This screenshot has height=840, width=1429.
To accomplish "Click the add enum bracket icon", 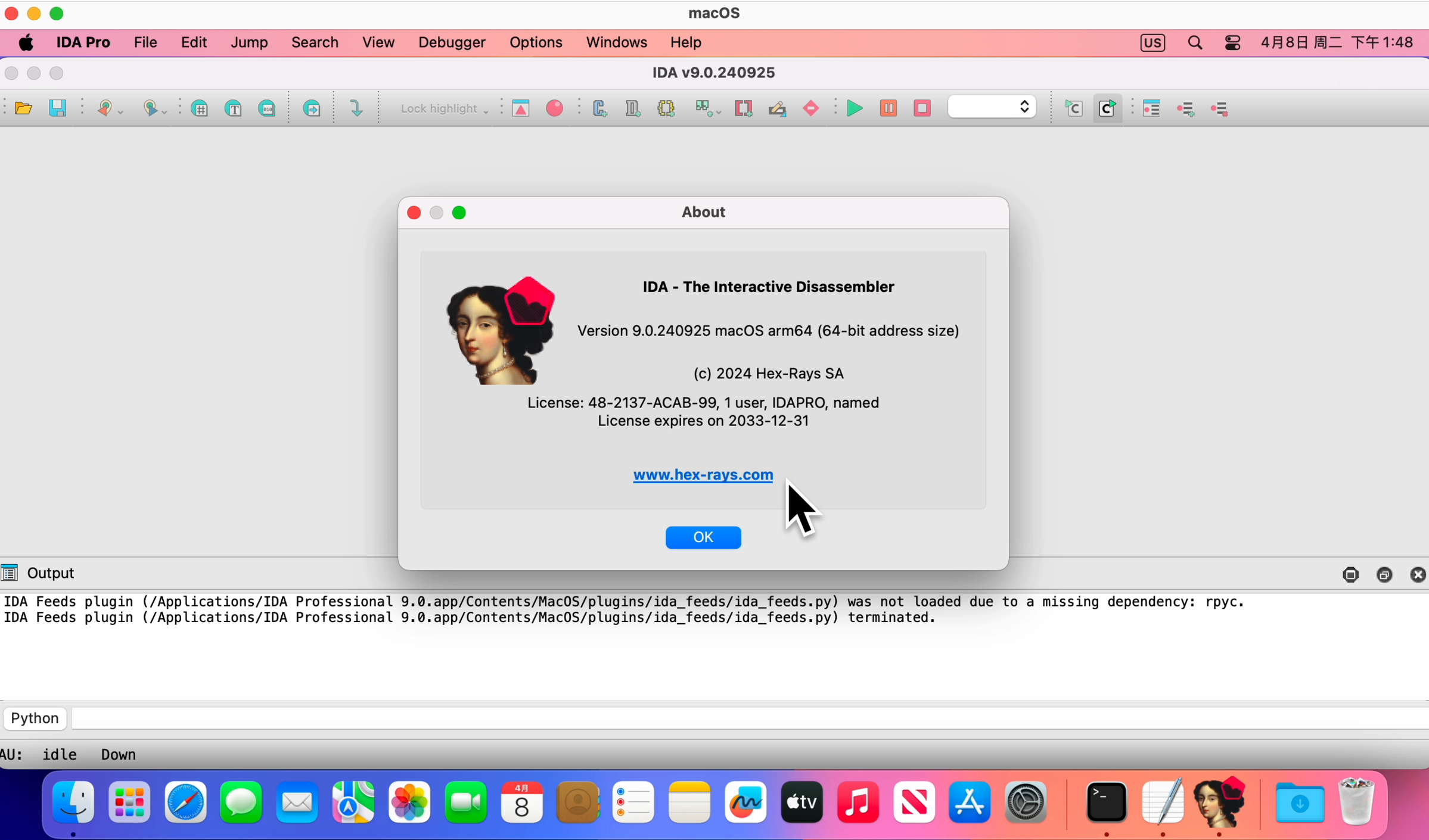I will [x=666, y=108].
